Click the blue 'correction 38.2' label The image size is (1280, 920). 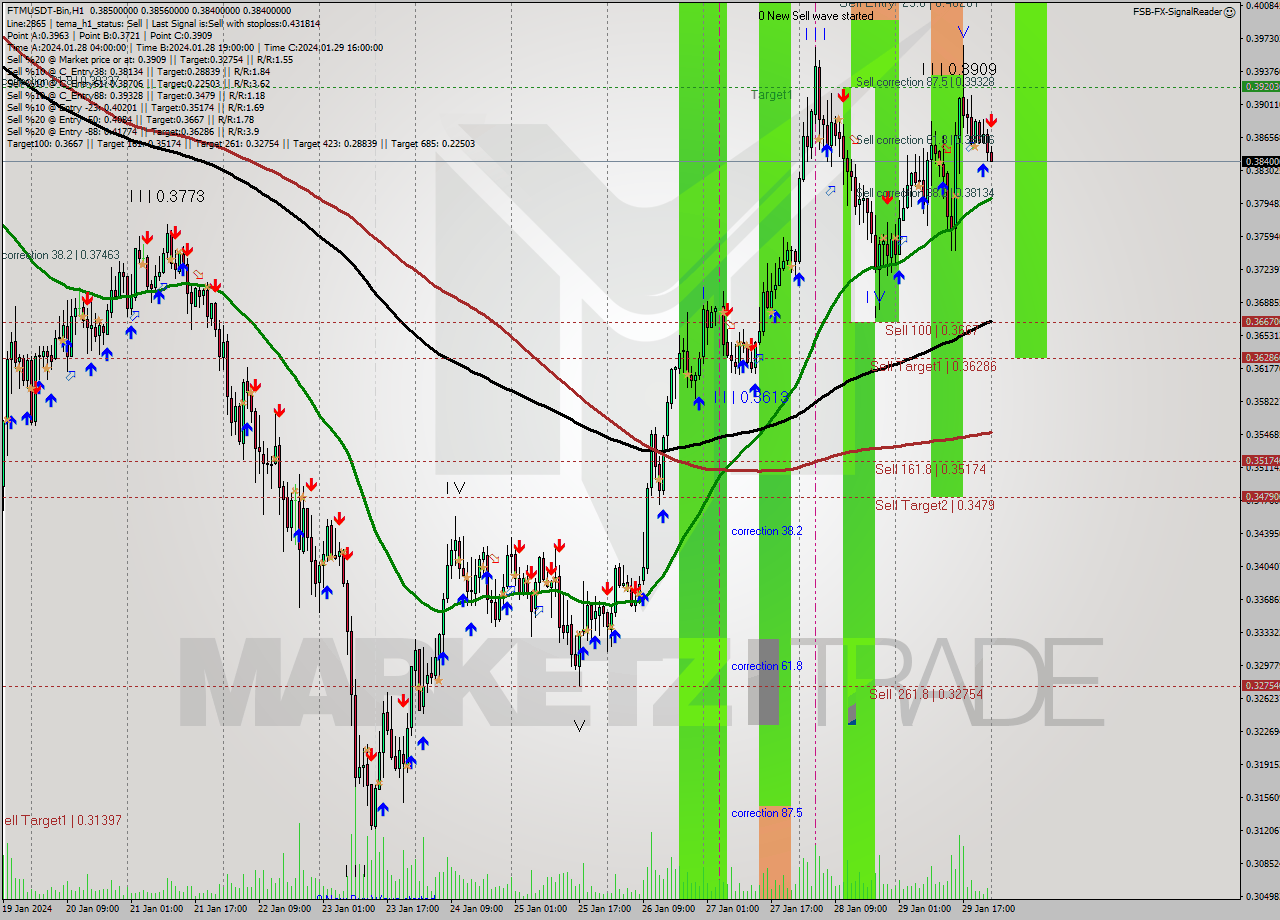tap(766, 531)
